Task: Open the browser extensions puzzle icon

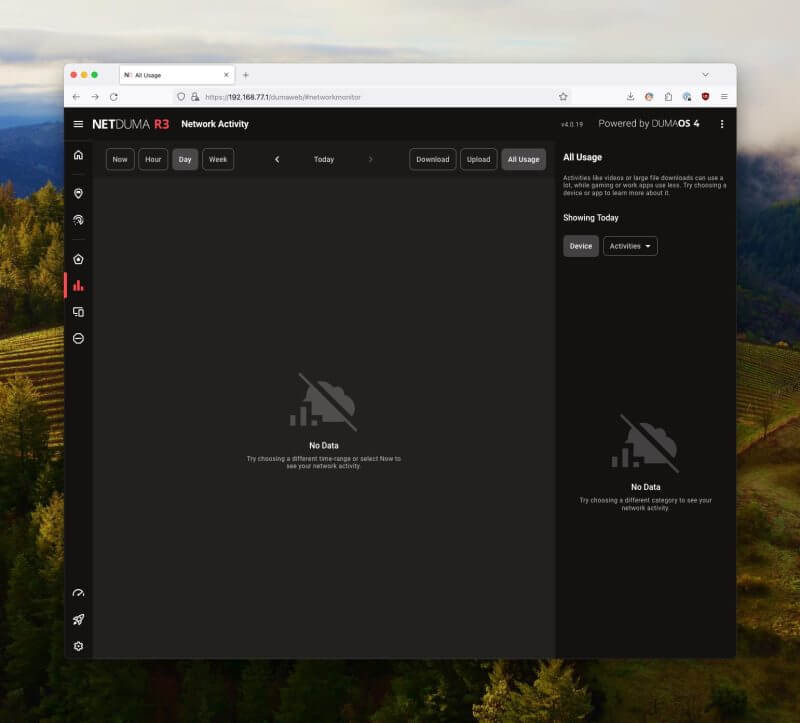Action: tap(668, 96)
